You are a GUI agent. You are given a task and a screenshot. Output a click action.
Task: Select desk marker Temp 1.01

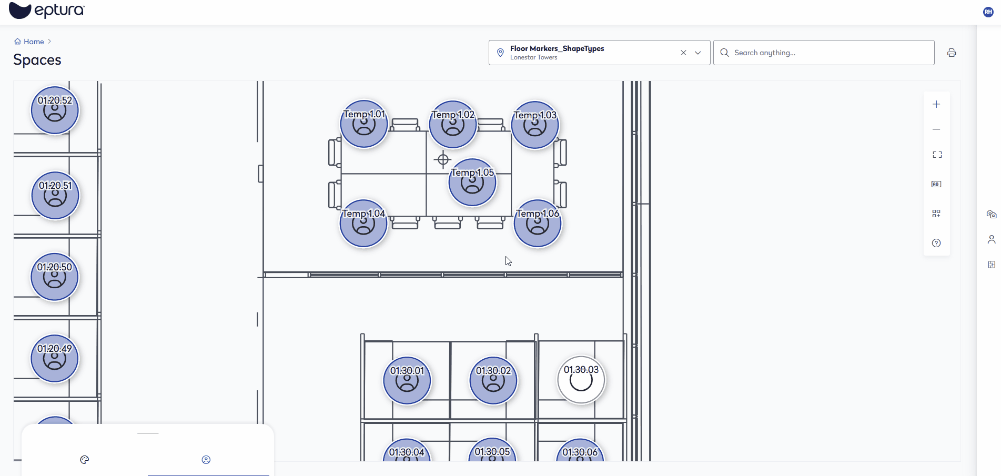click(x=364, y=124)
